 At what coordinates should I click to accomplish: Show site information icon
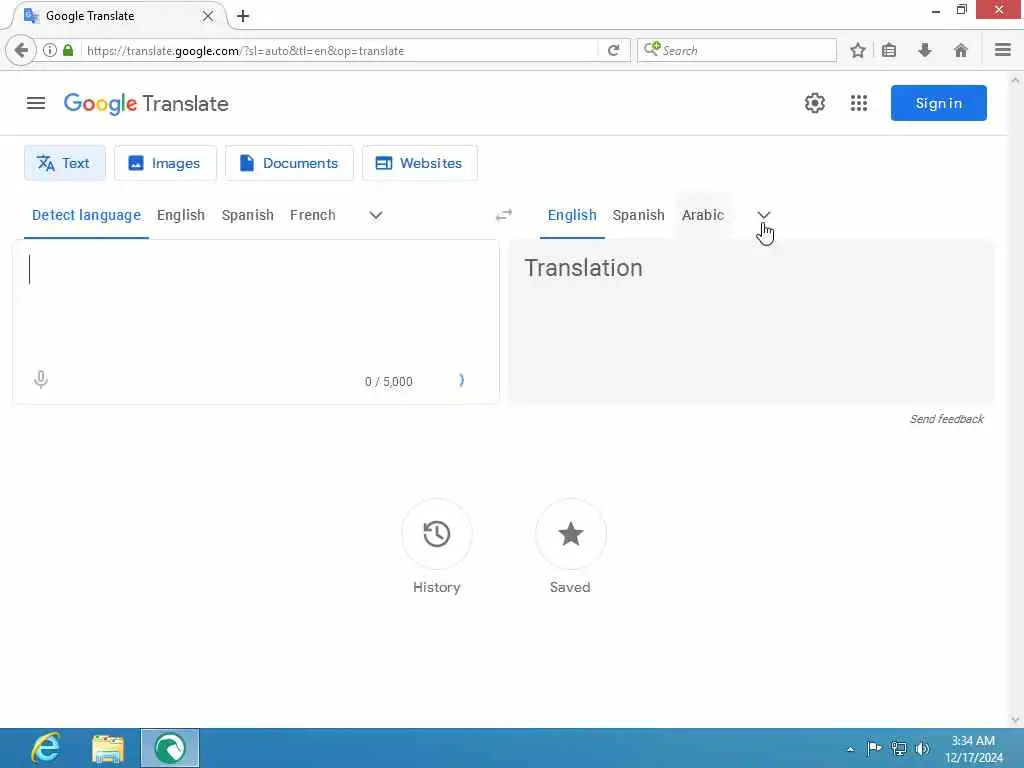click(x=50, y=50)
